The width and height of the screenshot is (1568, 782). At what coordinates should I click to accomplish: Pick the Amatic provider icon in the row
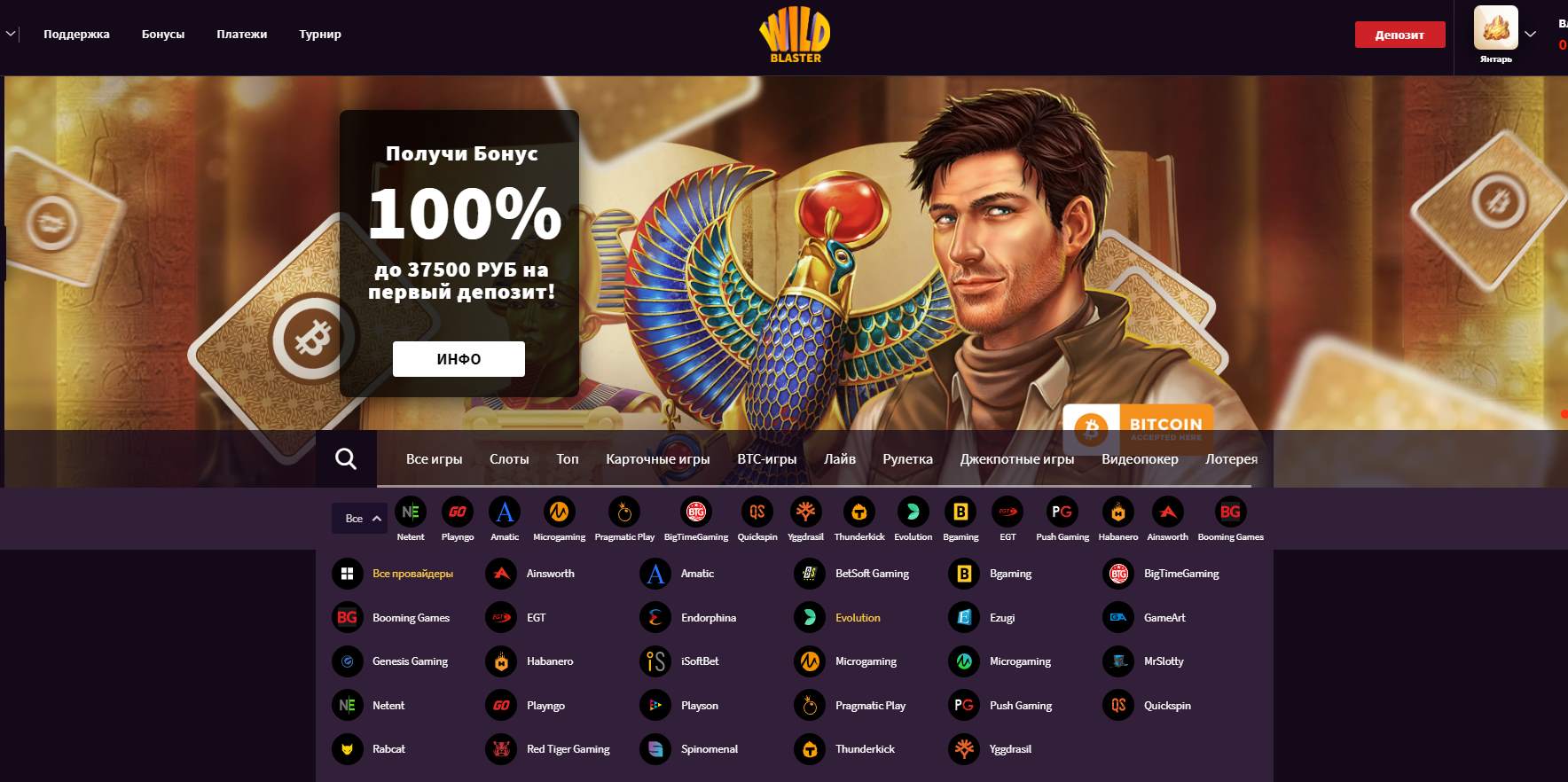tap(505, 512)
